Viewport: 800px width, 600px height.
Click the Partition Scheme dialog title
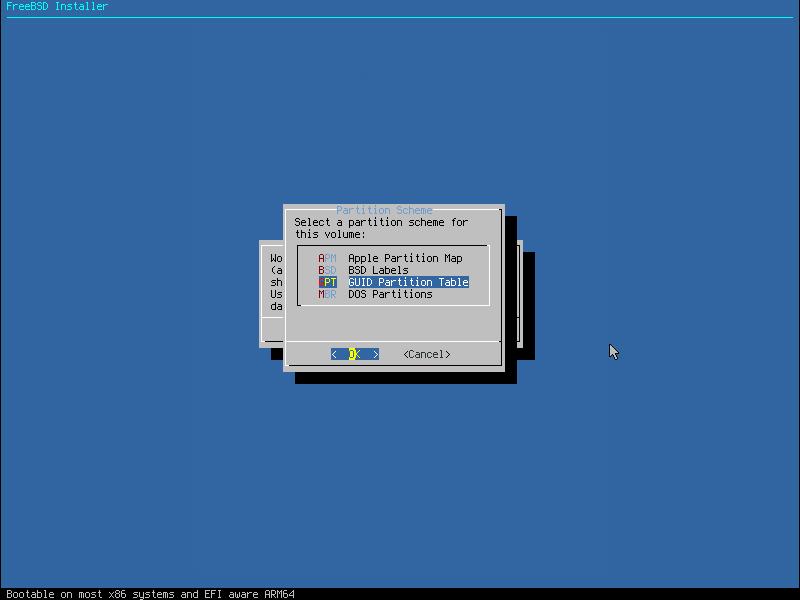coord(384,210)
